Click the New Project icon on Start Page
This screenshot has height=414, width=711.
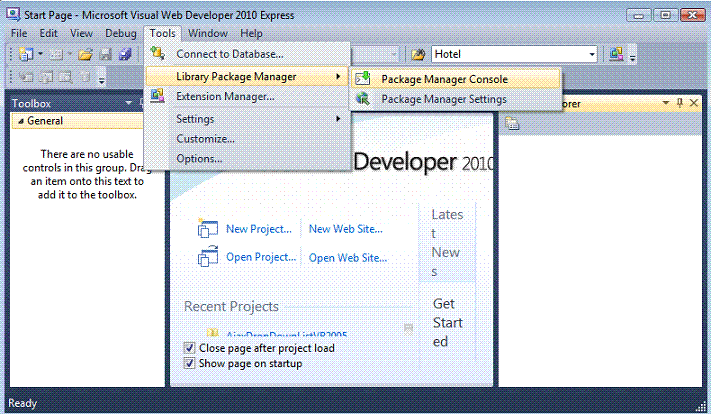207,228
